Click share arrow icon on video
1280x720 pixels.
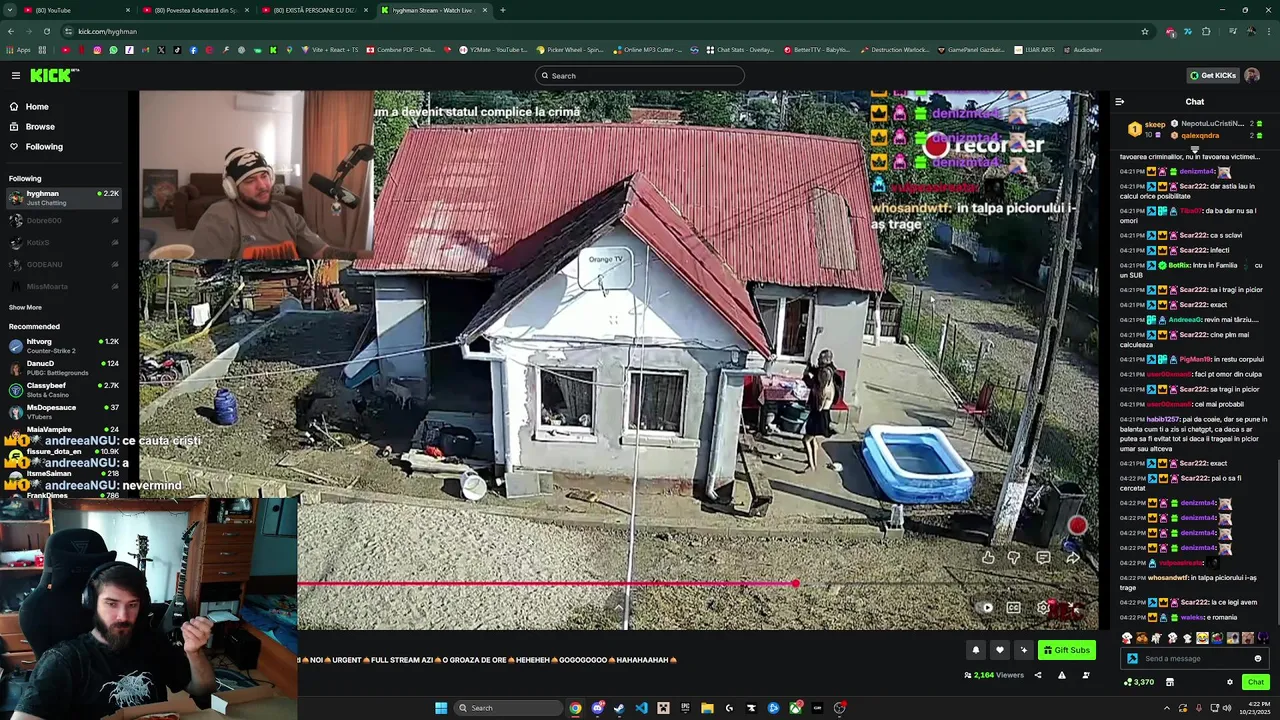click(1072, 557)
